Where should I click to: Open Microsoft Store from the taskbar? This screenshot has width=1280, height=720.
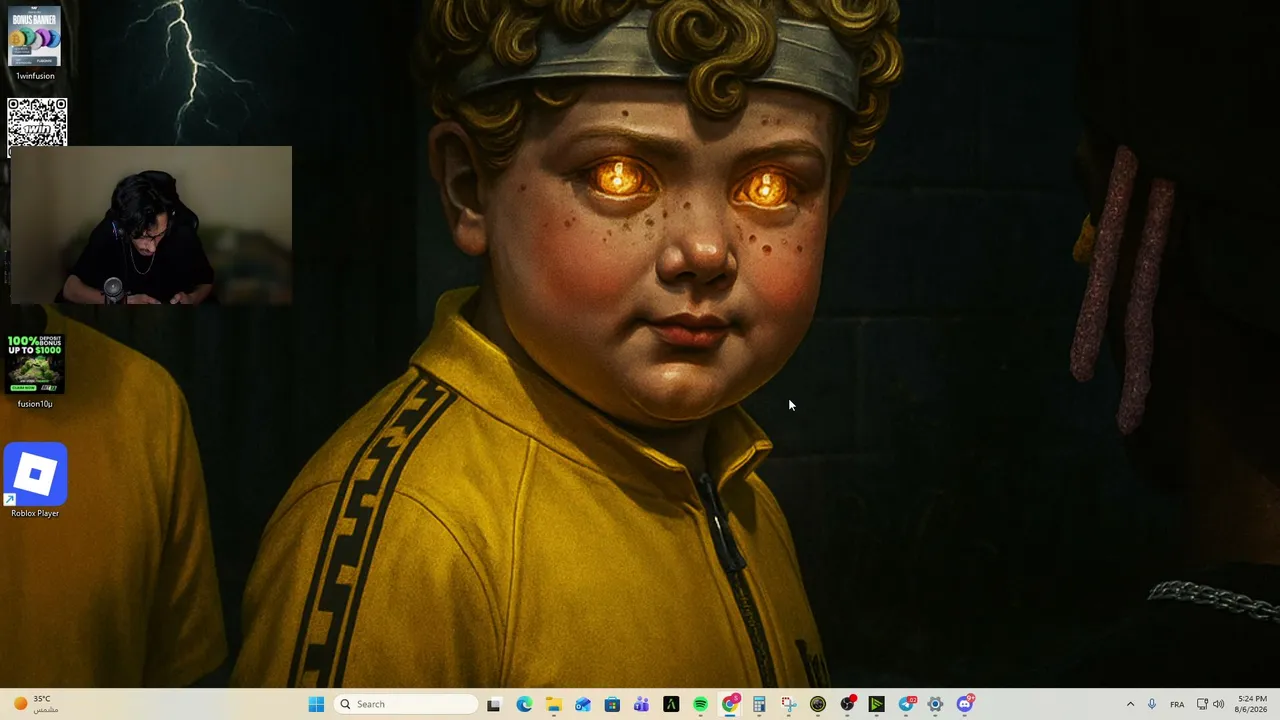pyautogui.click(x=612, y=704)
